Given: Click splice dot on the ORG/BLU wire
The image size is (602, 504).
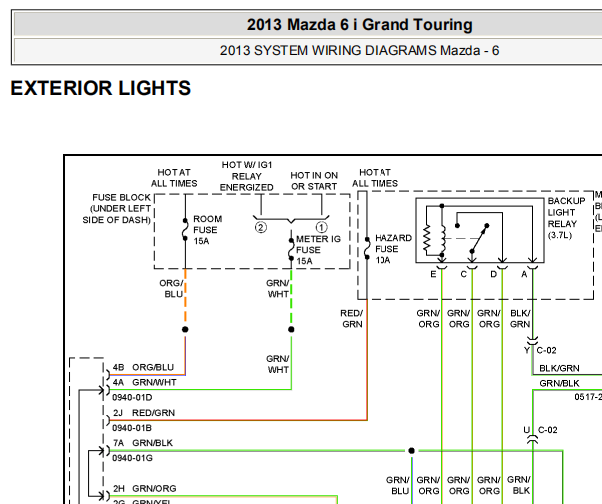Looking at the screenshot, I should [185, 329].
